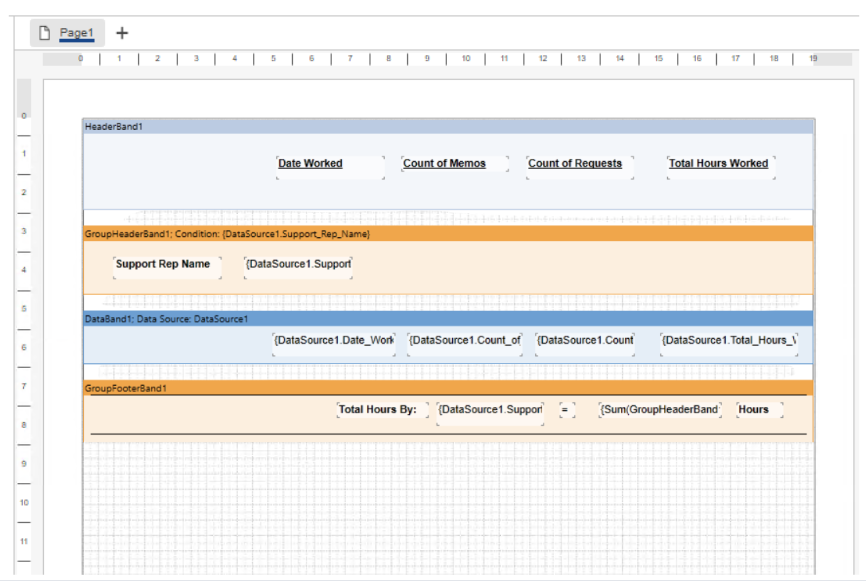The image size is (866, 581).
Task: Click the add new page plus icon
Action: [122, 33]
